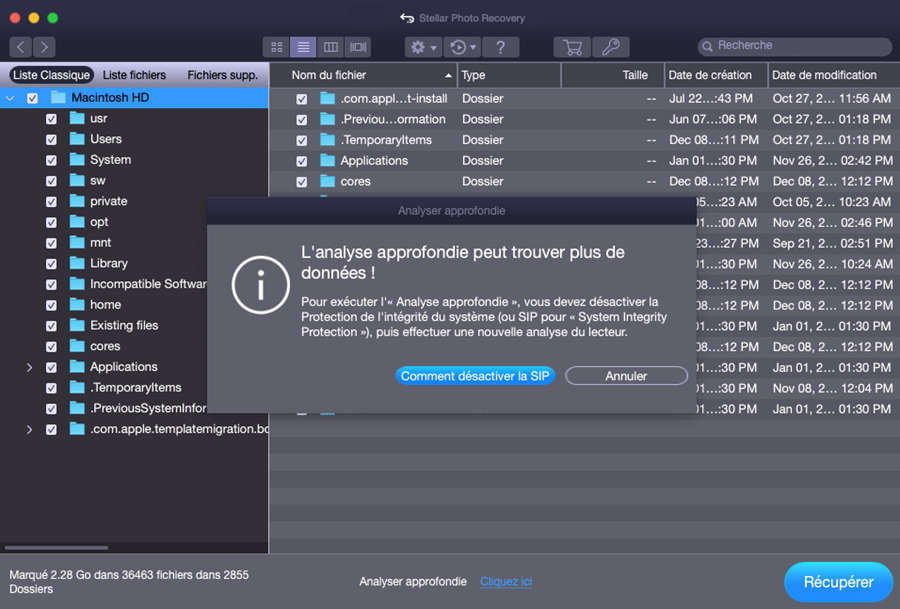Uncheck cores checkbox in file list

(301, 182)
